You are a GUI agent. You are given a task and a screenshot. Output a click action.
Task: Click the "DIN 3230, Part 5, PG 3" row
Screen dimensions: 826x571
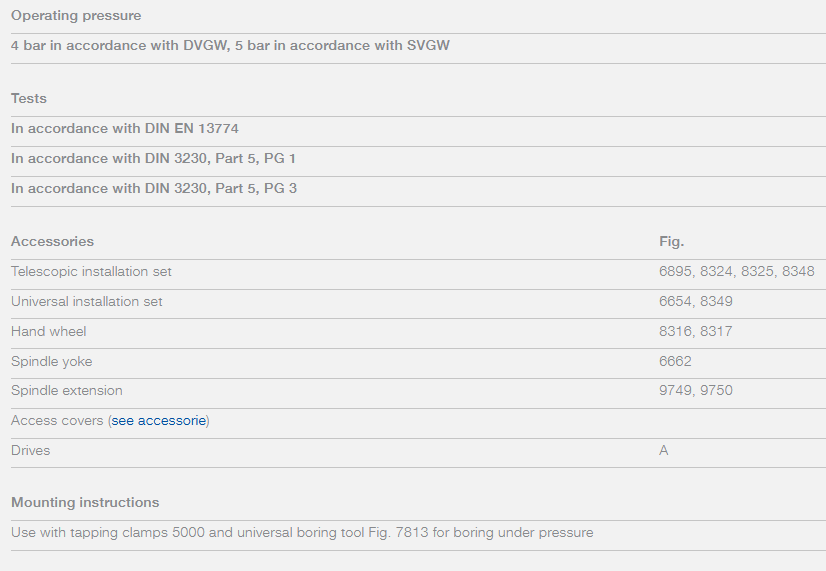pos(153,189)
